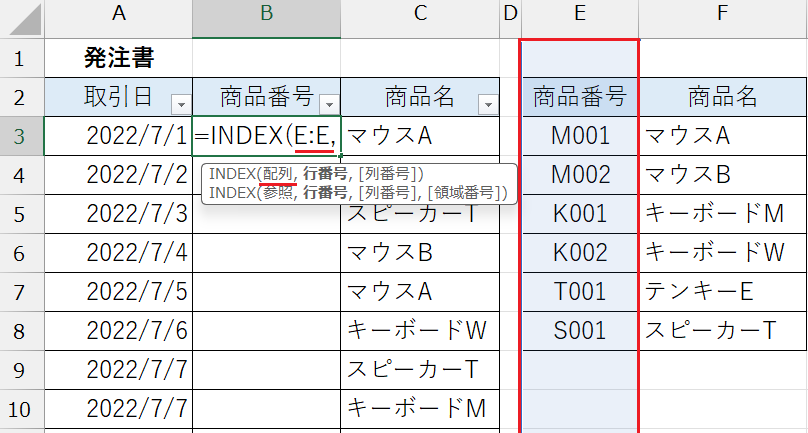Click the column C header
The height and width of the screenshot is (433, 808).
(x=419, y=13)
